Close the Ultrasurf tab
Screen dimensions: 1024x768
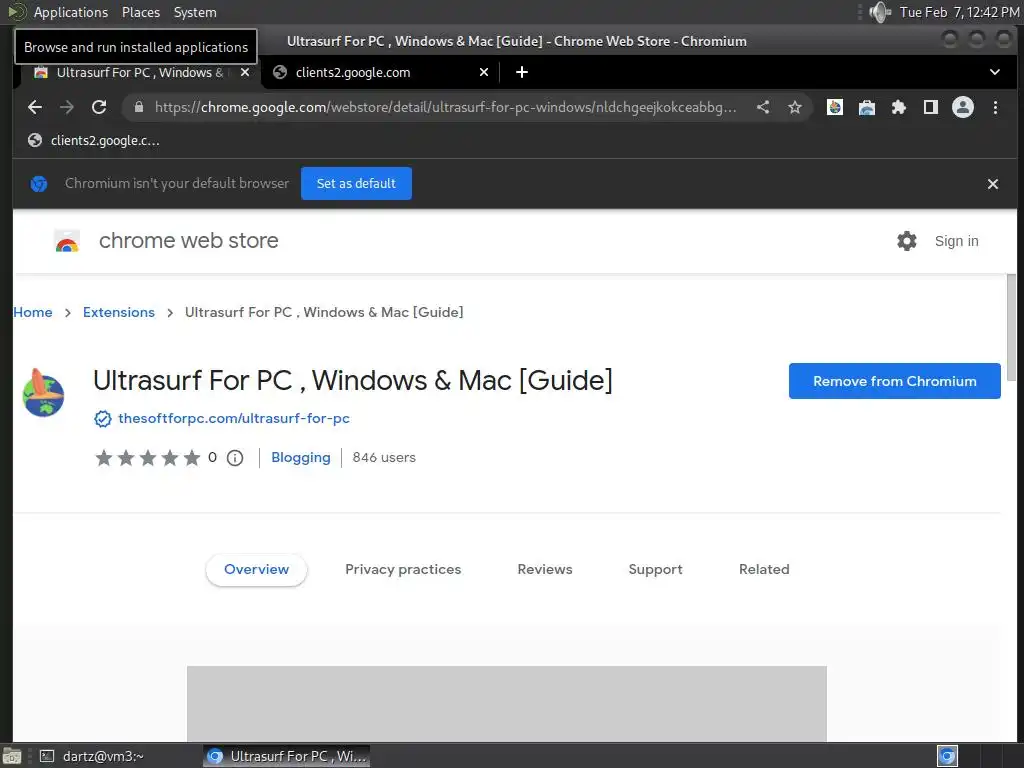coord(245,72)
